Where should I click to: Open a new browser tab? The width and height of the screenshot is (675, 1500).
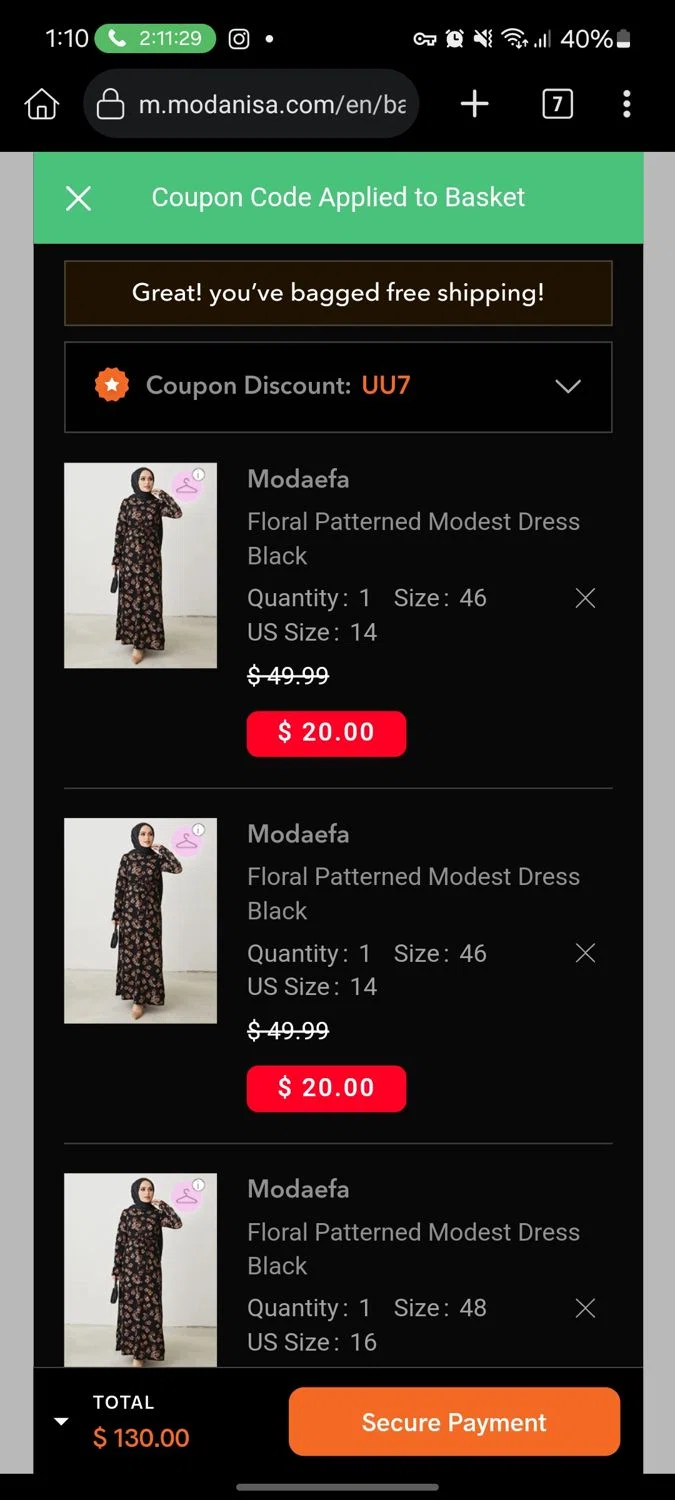click(x=474, y=104)
